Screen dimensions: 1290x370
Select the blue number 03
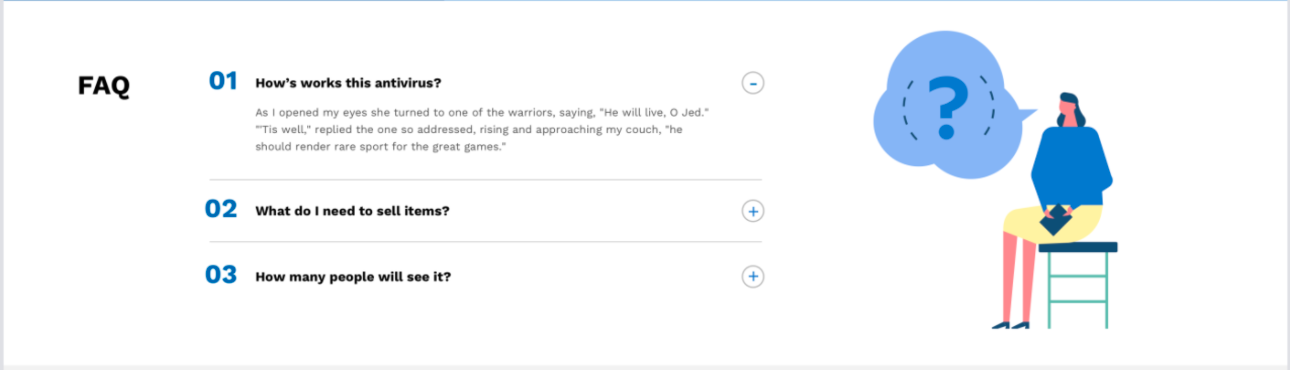[221, 274]
